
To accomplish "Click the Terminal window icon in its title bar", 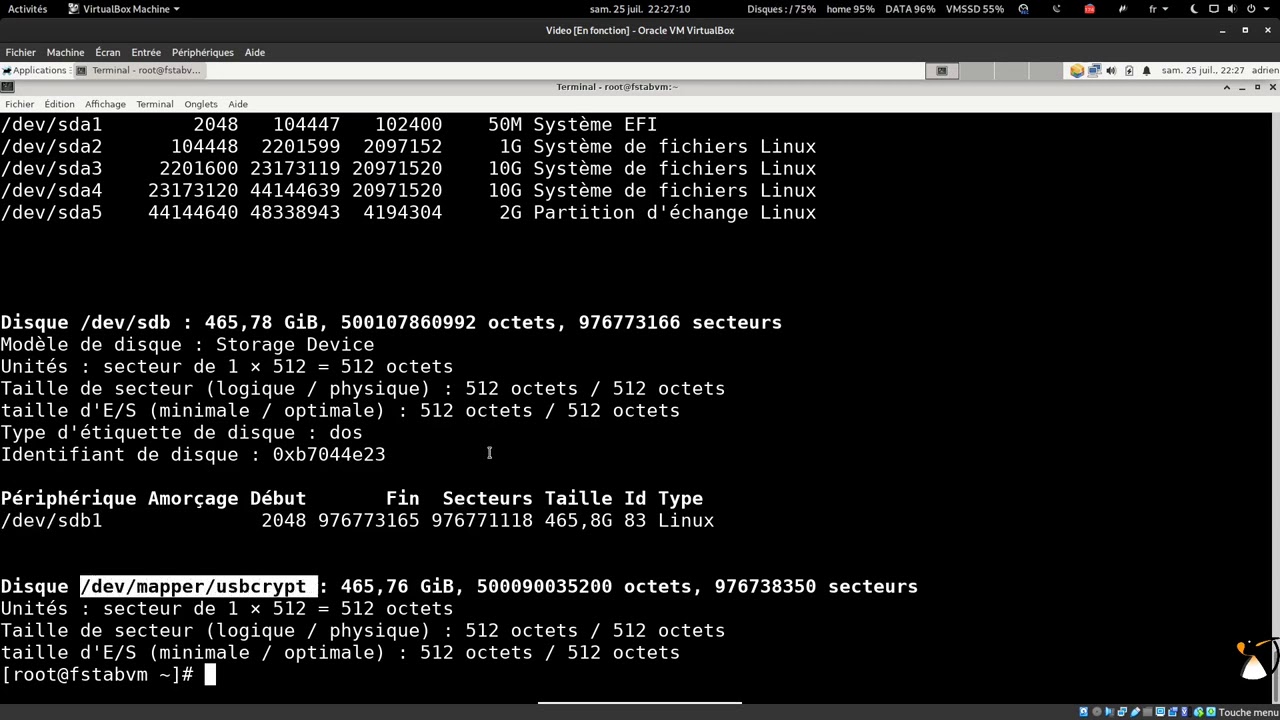I will click(x=6, y=87).
